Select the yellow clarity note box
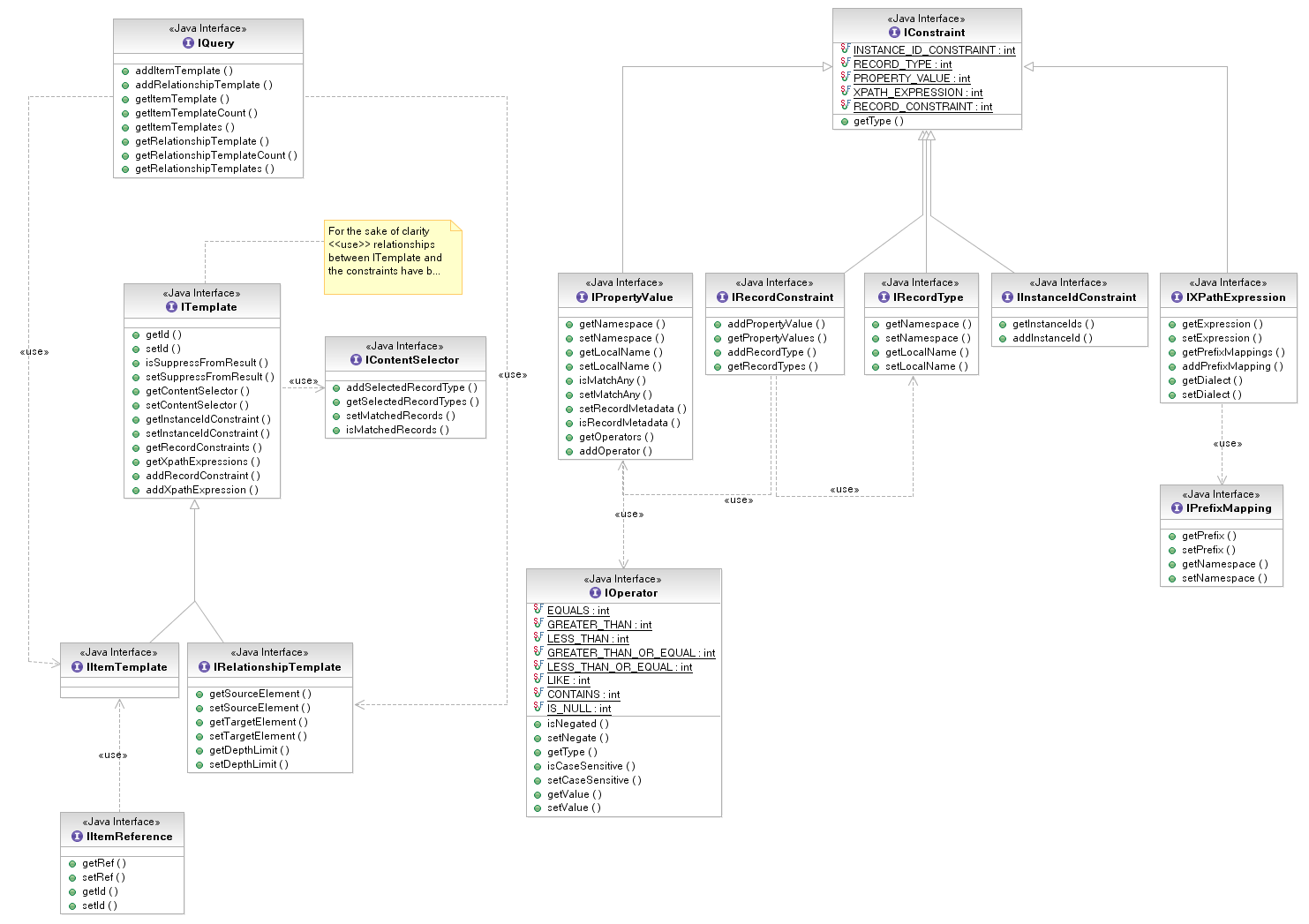Viewport: 1309px width, 924px height. click(x=393, y=257)
